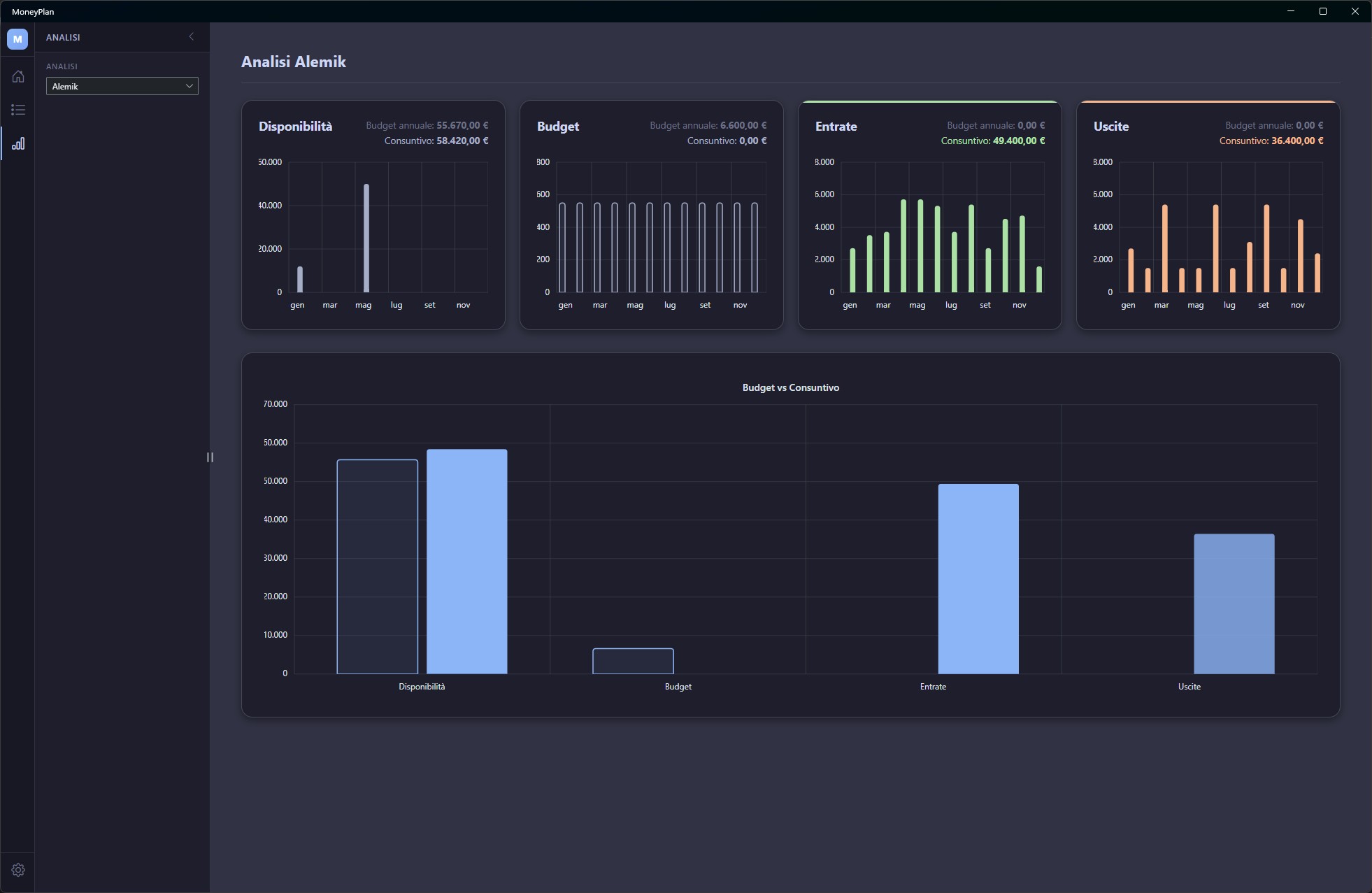This screenshot has height=893, width=1372.
Task: Select the Uscite bar in the bottom chart
Action: [1234, 603]
